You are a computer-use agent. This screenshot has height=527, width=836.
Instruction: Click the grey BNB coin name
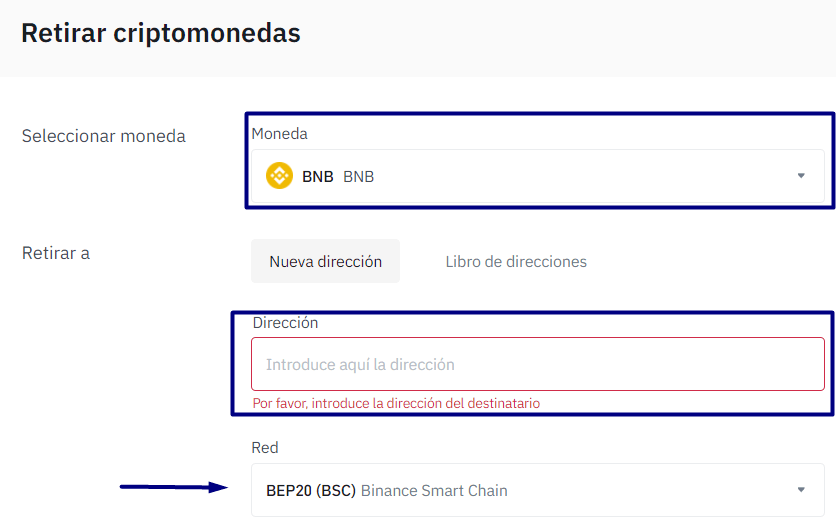point(359,177)
